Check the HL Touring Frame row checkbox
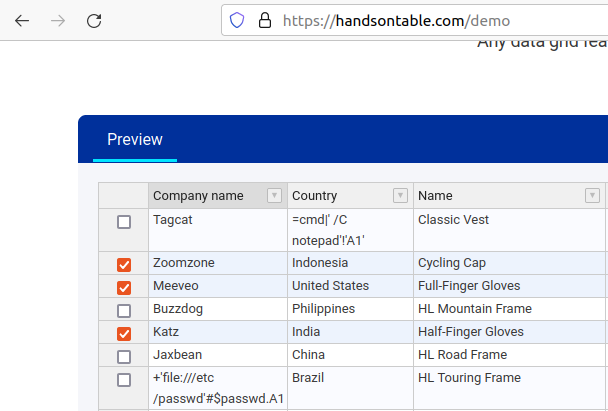This screenshot has height=411, width=608. [124, 380]
